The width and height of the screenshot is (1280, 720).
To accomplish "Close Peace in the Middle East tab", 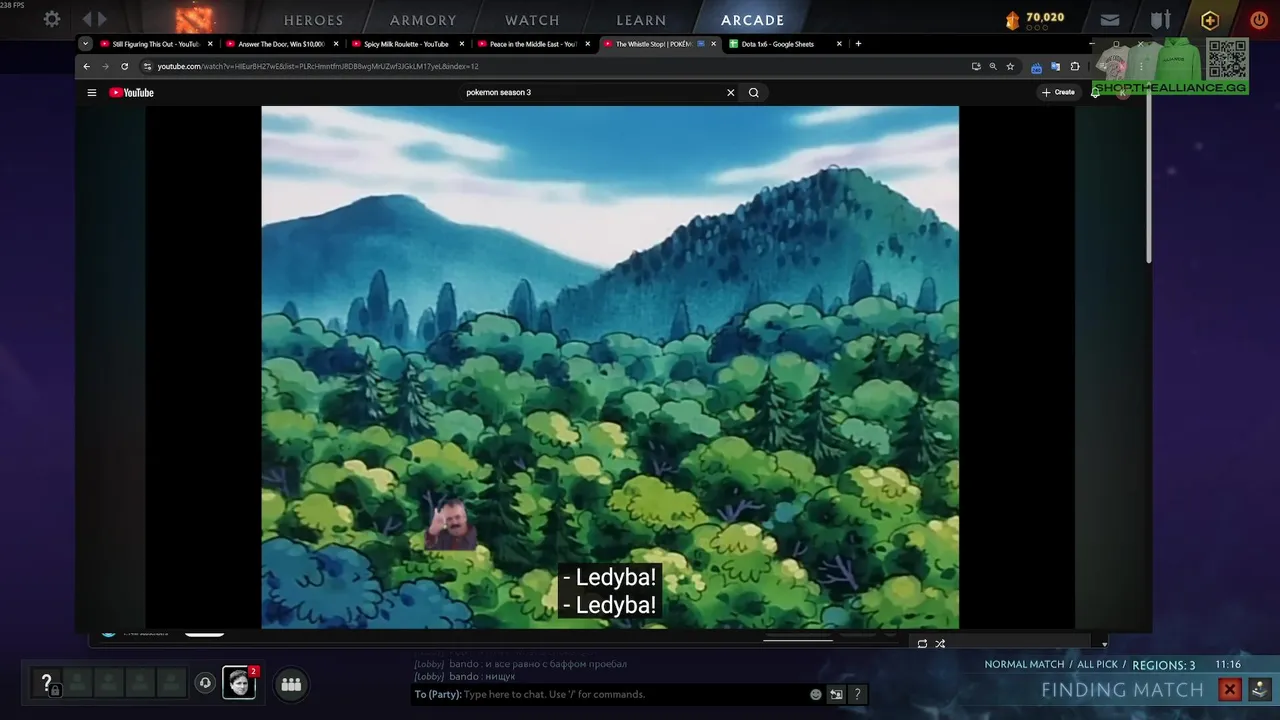I will click(588, 44).
